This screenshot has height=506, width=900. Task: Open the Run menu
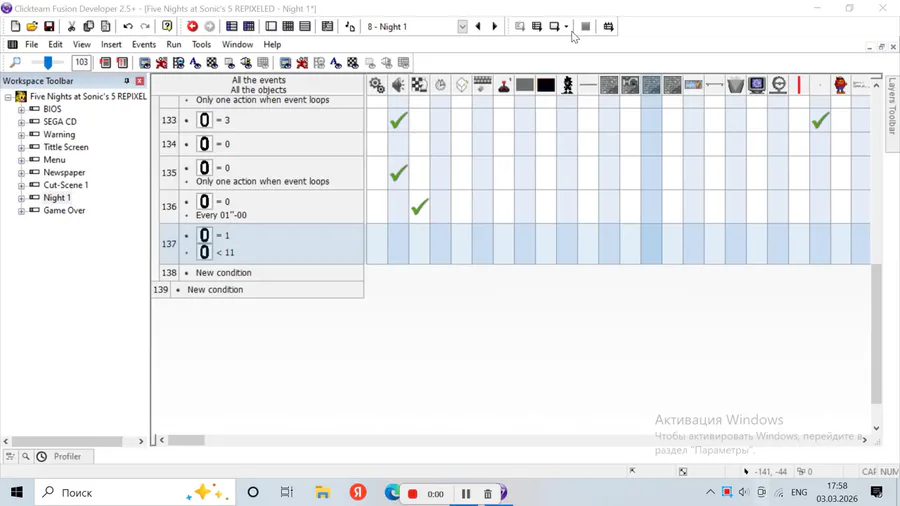click(173, 44)
